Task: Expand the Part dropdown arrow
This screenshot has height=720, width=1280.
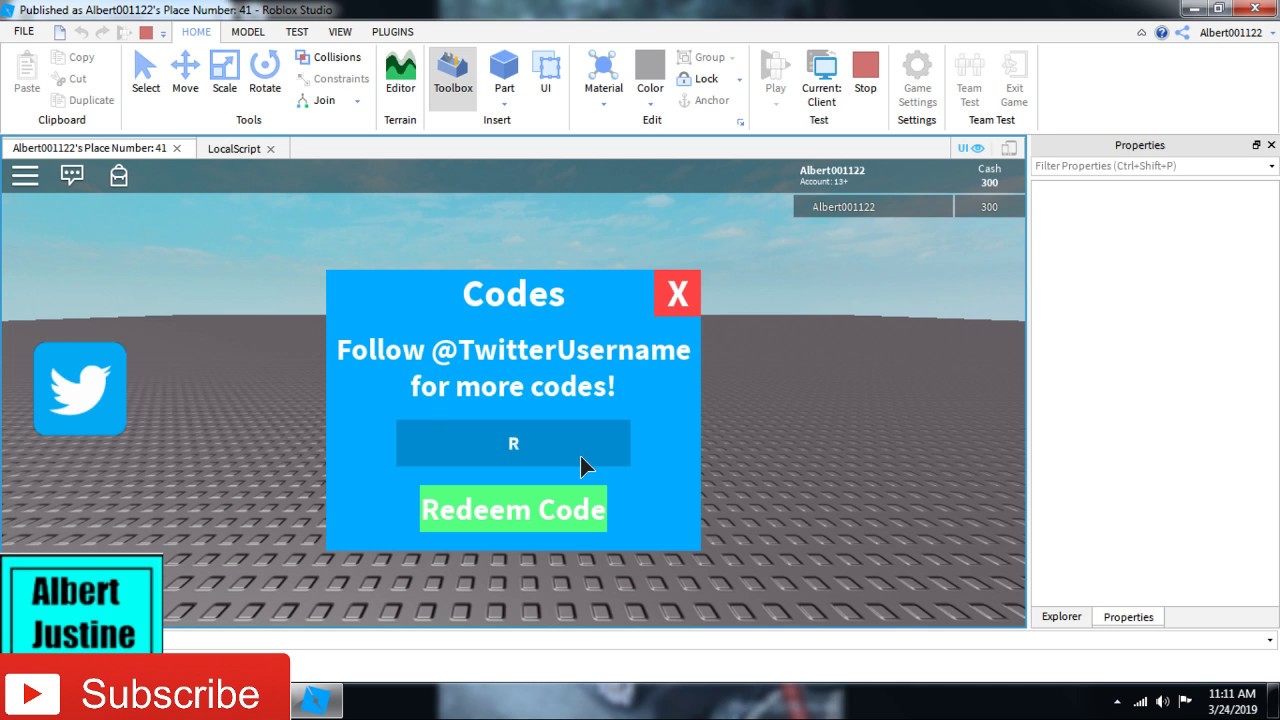Action: pyautogui.click(x=504, y=104)
